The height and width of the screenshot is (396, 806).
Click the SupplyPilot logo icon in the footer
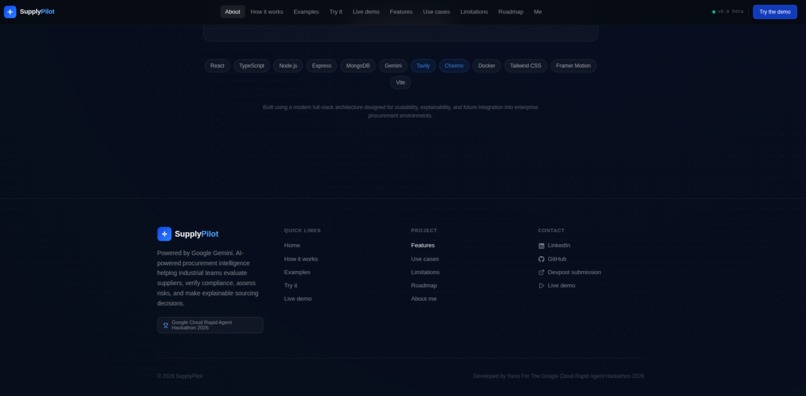pos(164,234)
